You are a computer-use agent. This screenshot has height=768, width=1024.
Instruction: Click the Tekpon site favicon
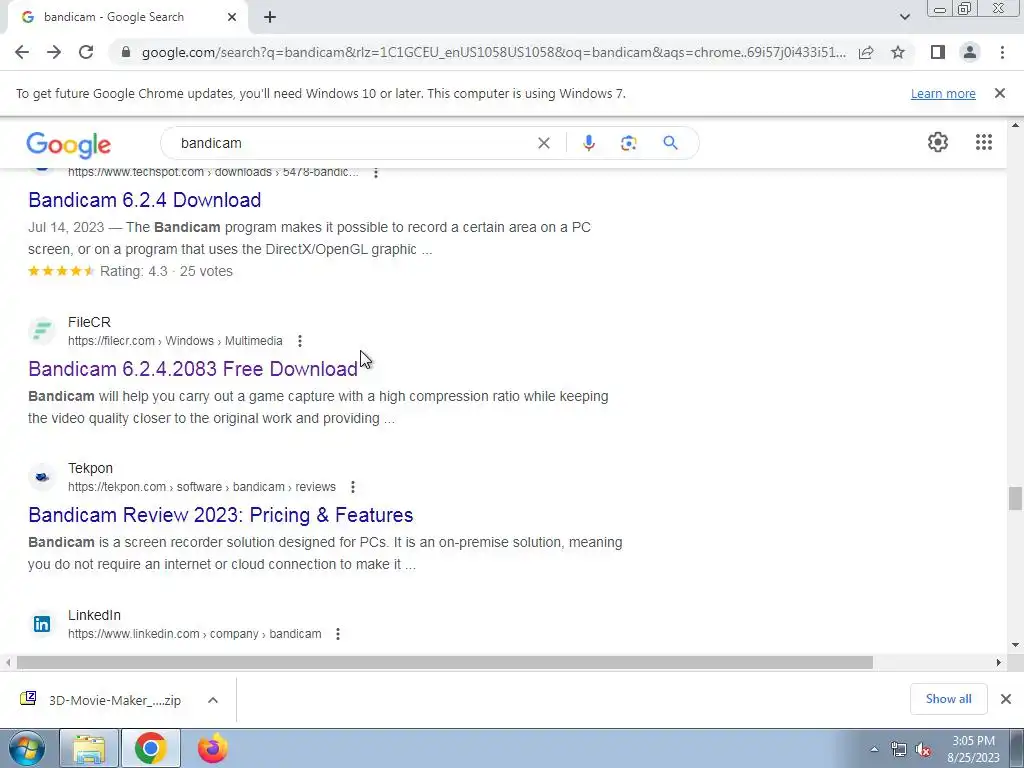coord(42,477)
